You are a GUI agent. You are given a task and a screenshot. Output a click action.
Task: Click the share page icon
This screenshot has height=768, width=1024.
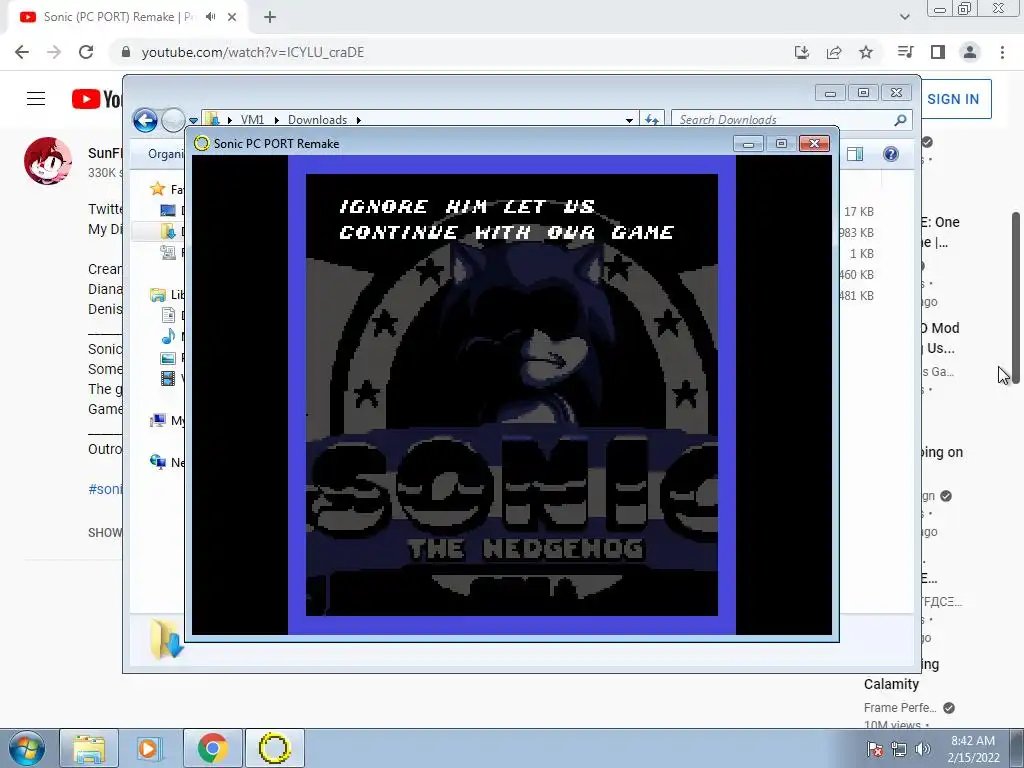point(834,52)
